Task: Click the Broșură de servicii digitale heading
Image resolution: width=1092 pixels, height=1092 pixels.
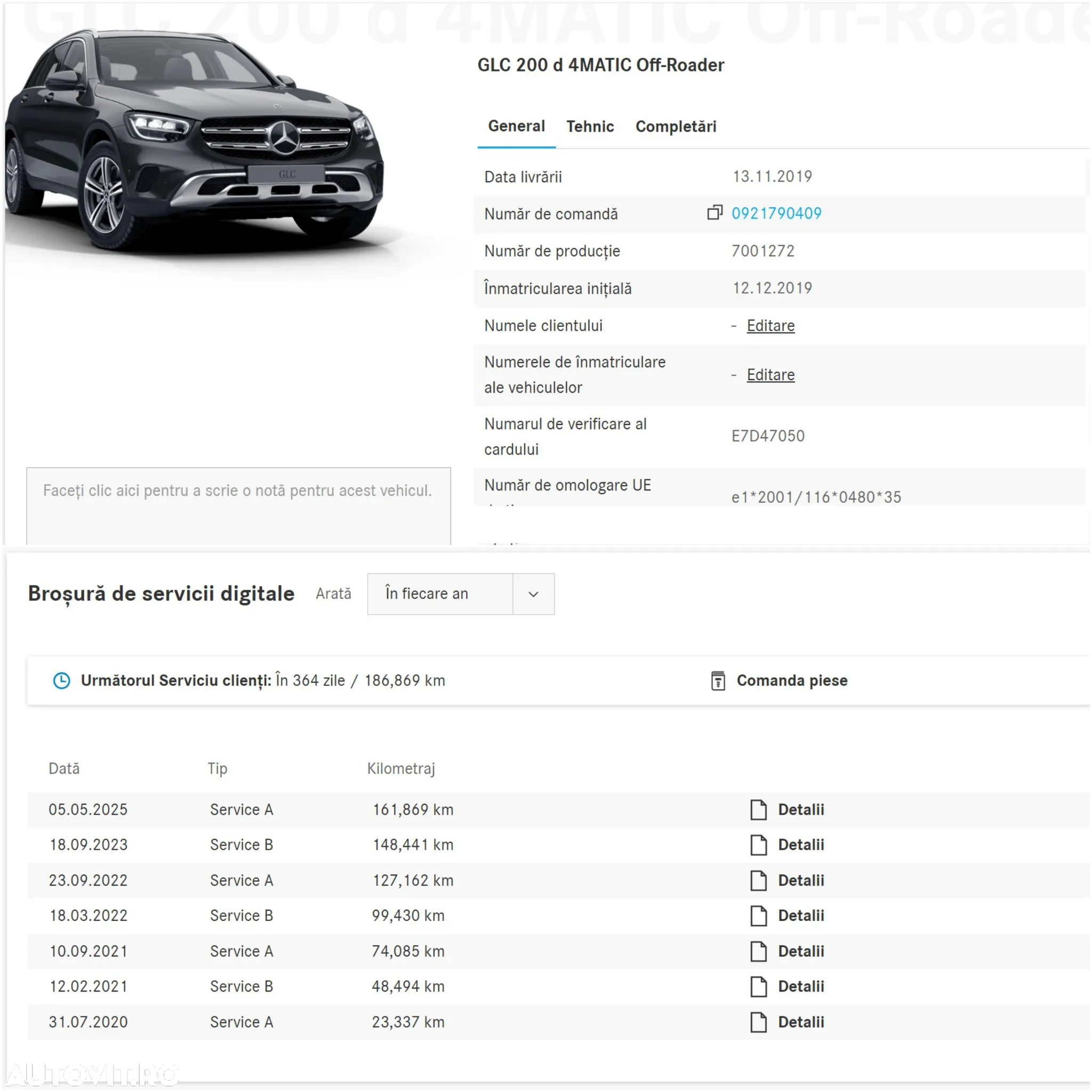Action: (161, 594)
